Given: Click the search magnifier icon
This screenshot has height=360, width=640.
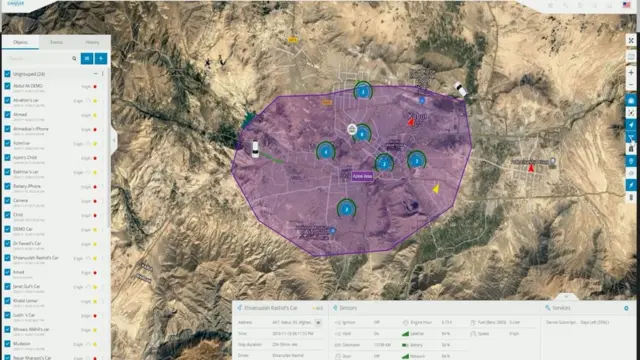Looking at the screenshot, I should [74, 58].
